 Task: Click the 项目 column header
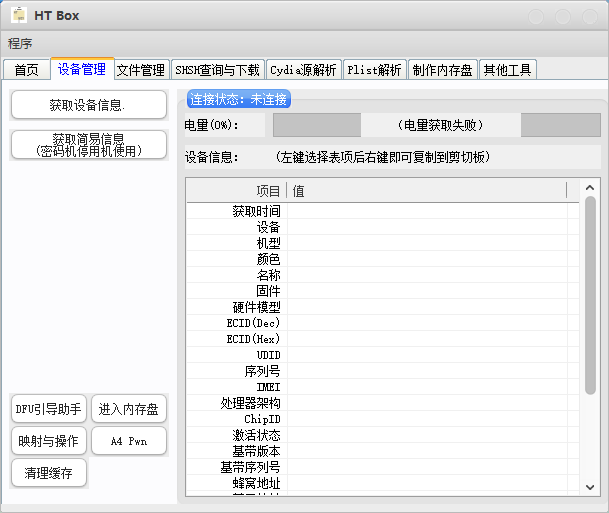237,191
